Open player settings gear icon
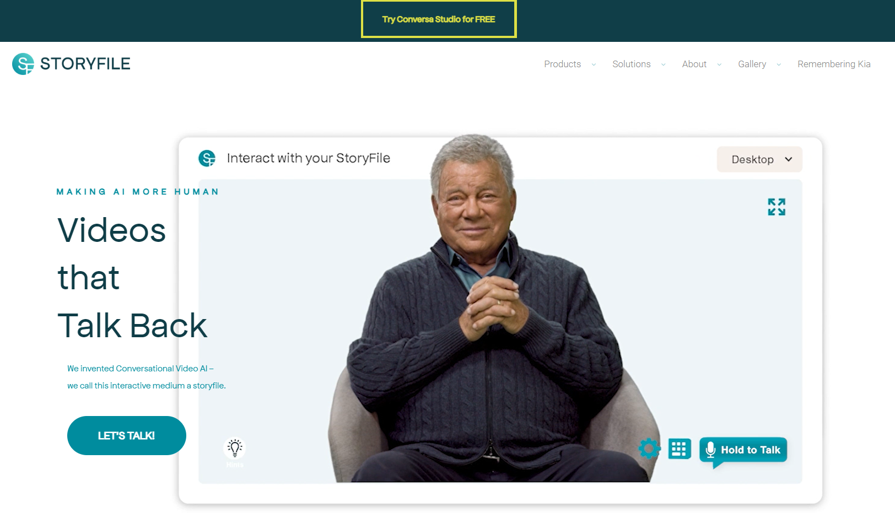Screen dimensions: 895x513 649,449
